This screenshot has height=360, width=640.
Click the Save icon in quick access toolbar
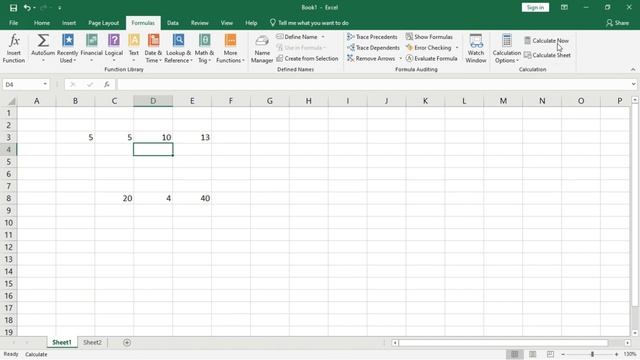click(x=13, y=8)
